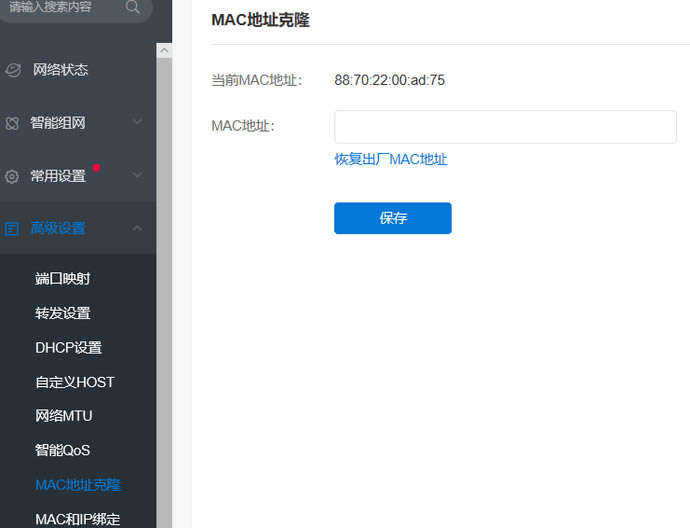Viewport: 690px width, 528px height.
Task: Open the MAC和IP绑定 page
Action: (78, 519)
